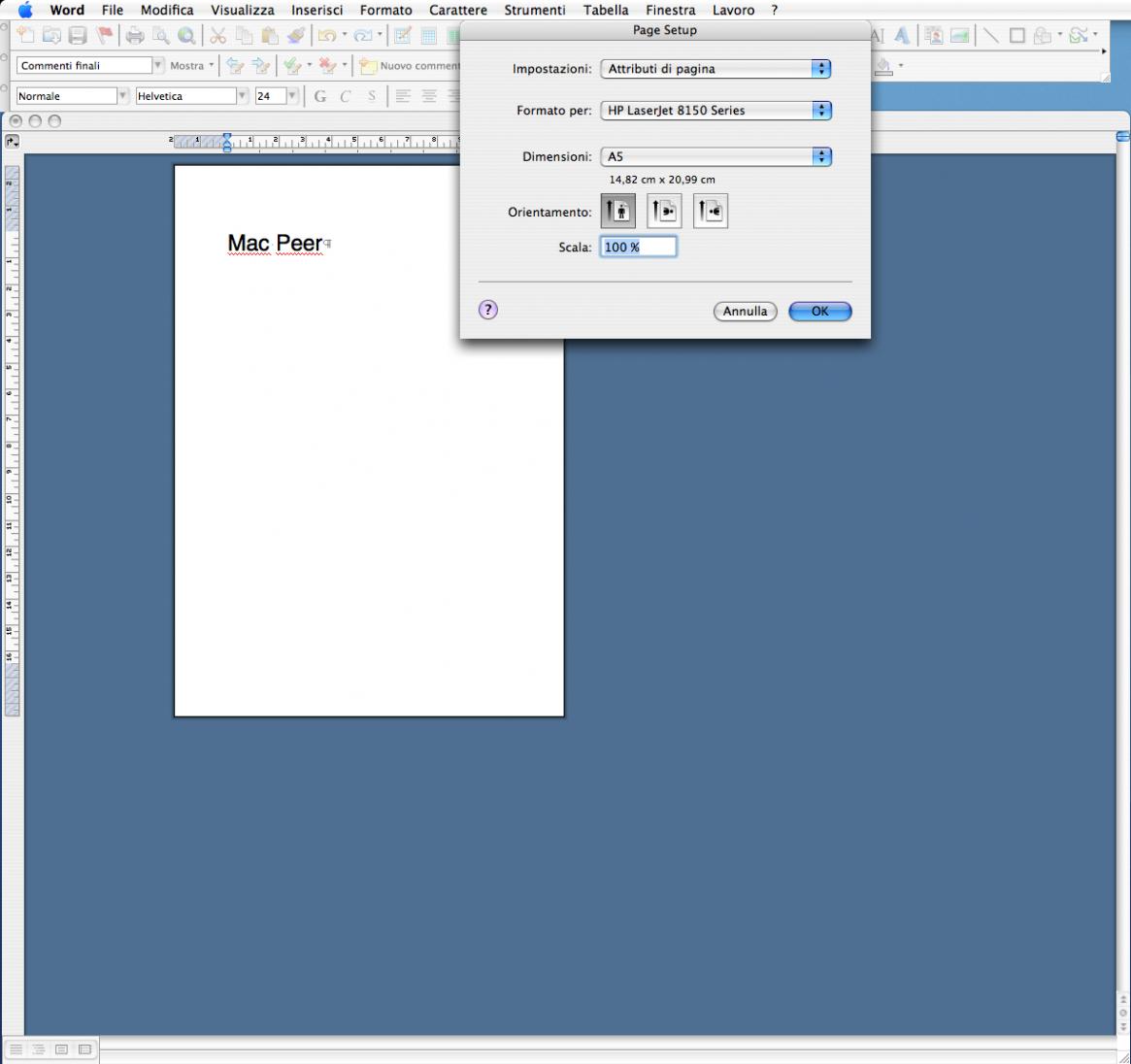This screenshot has width=1131, height=1064.
Task: Click the Open document folder icon
Action: coord(51,35)
